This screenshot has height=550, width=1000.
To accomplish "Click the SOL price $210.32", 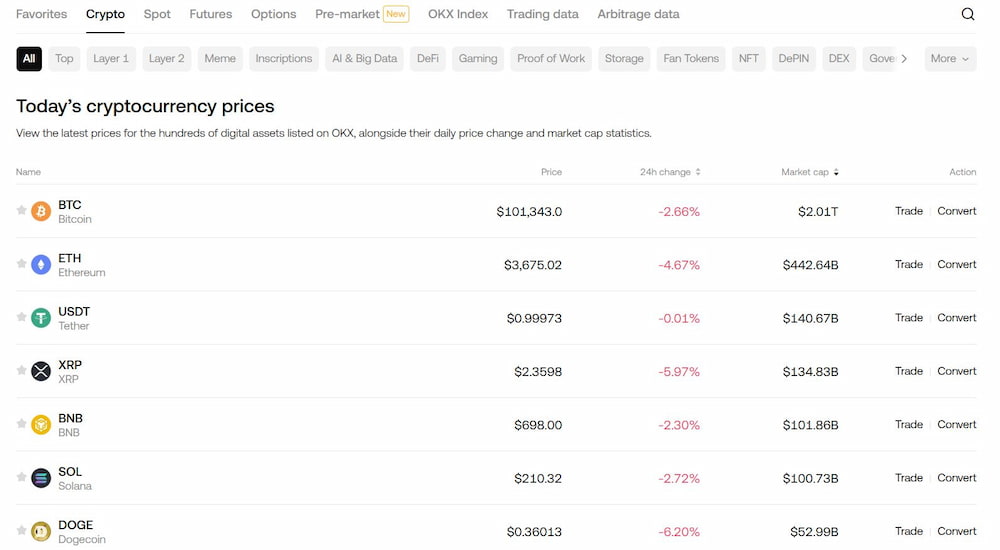I will [x=538, y=479].
